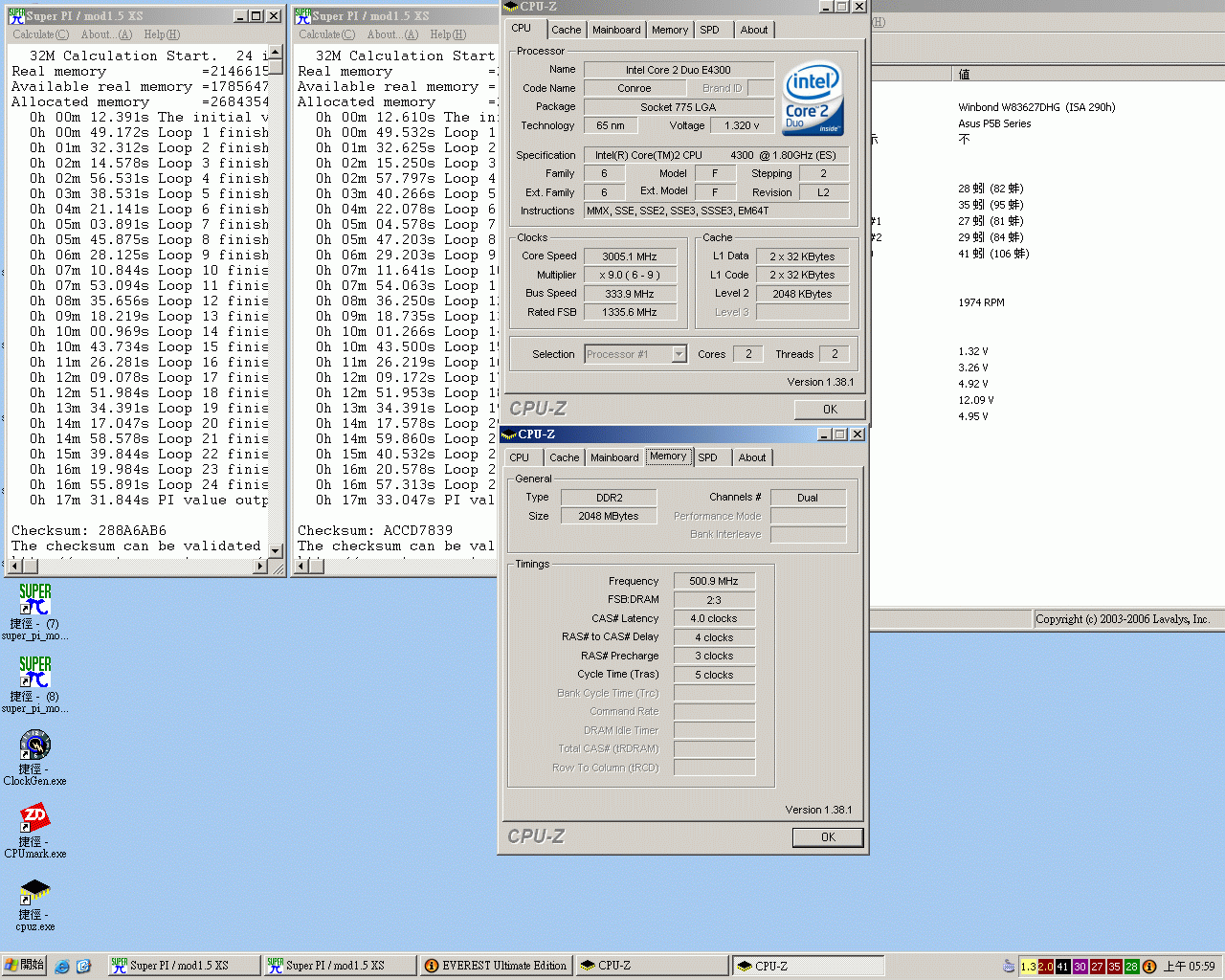
Task: Switch to Mainboard tab in lower CPU-Z
Action: [614, 457]
